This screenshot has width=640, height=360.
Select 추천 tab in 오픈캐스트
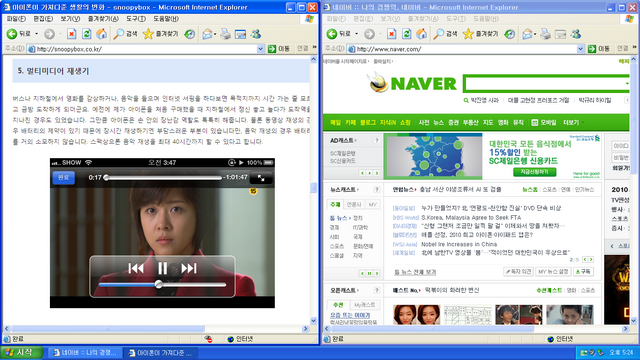[338, 305]
